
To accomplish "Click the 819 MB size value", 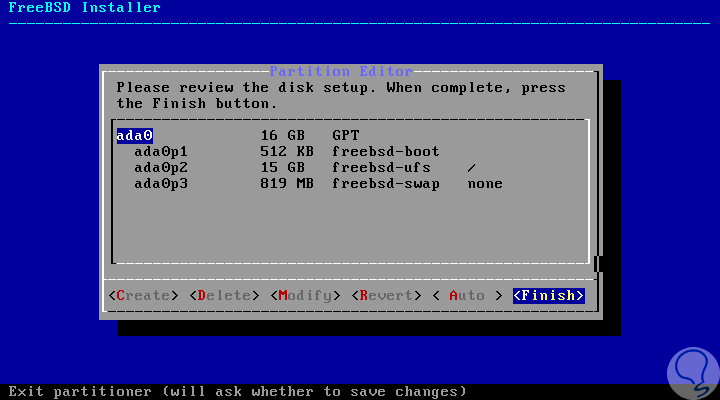I will coord(287,184).
